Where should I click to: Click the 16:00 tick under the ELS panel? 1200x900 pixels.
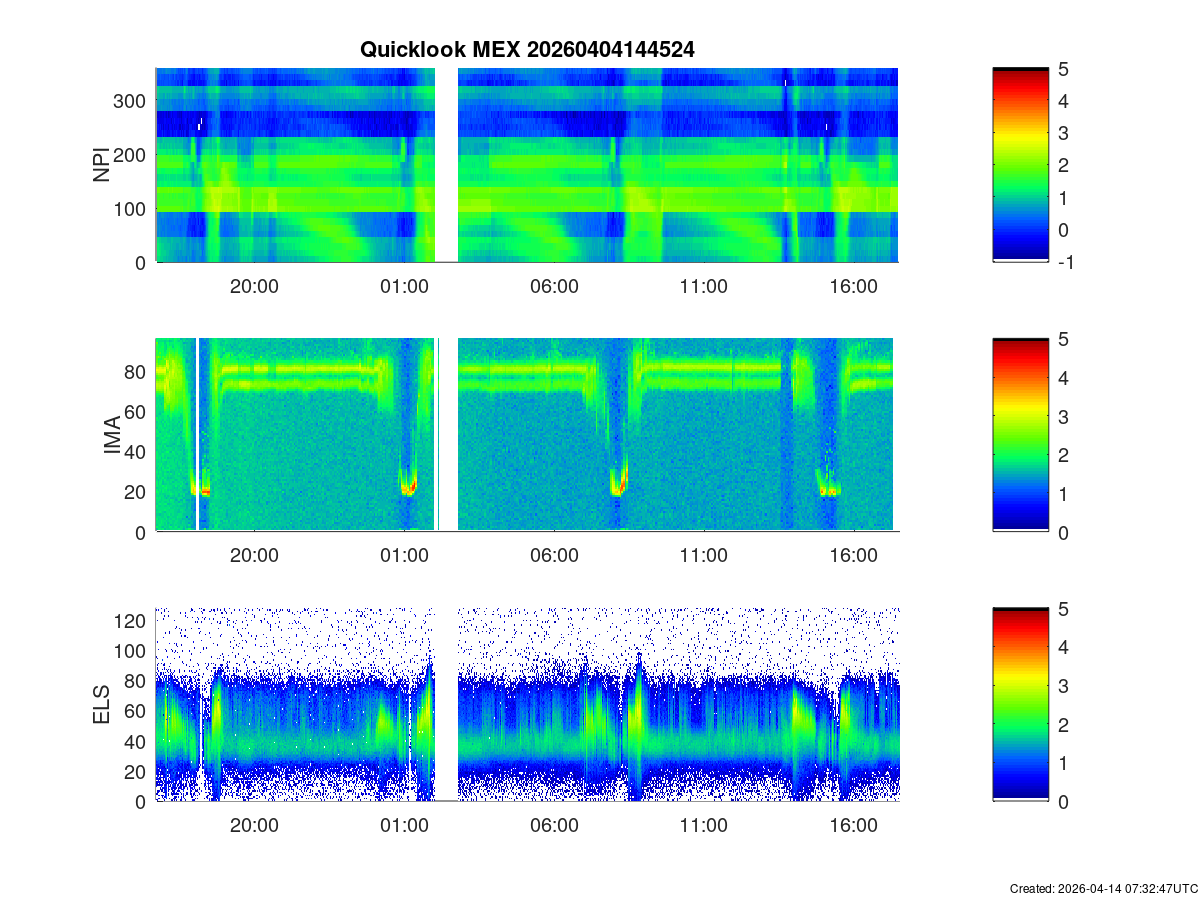click(854, 826)
